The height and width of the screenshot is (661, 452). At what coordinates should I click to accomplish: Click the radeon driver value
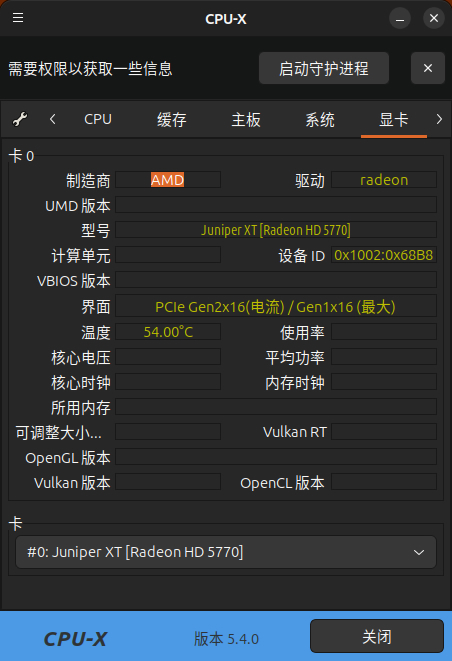[x=384, y=180]
